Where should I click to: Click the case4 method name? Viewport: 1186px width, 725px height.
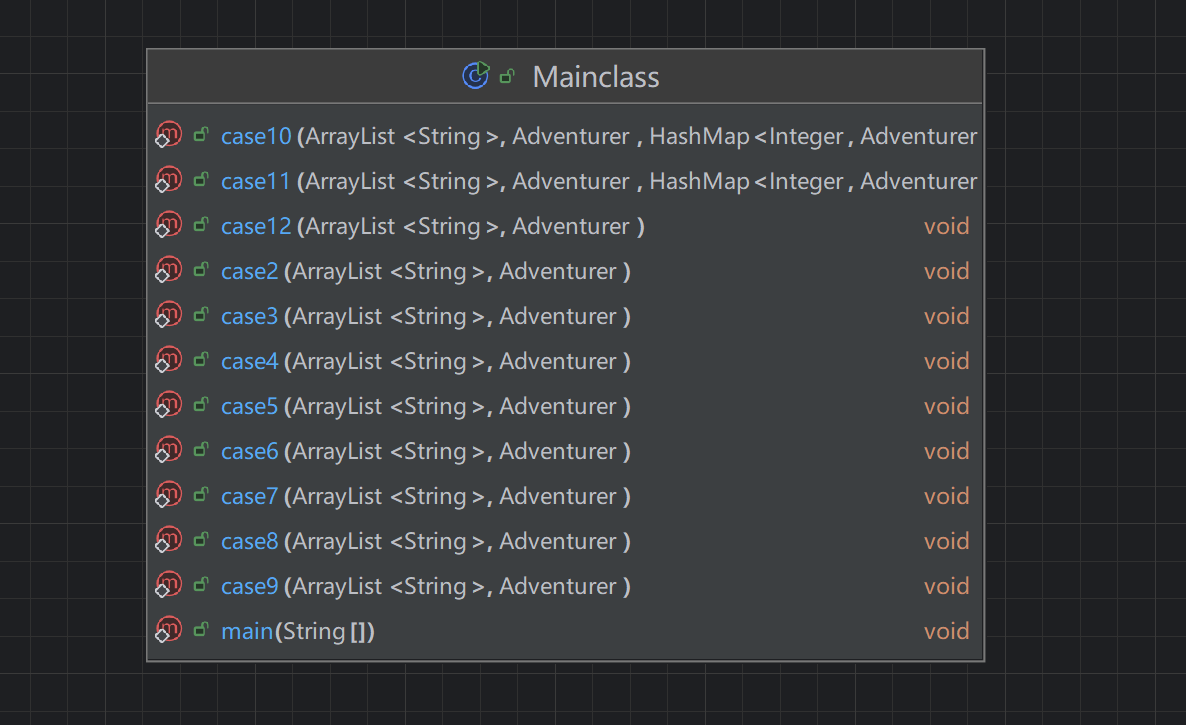[249, 361]
